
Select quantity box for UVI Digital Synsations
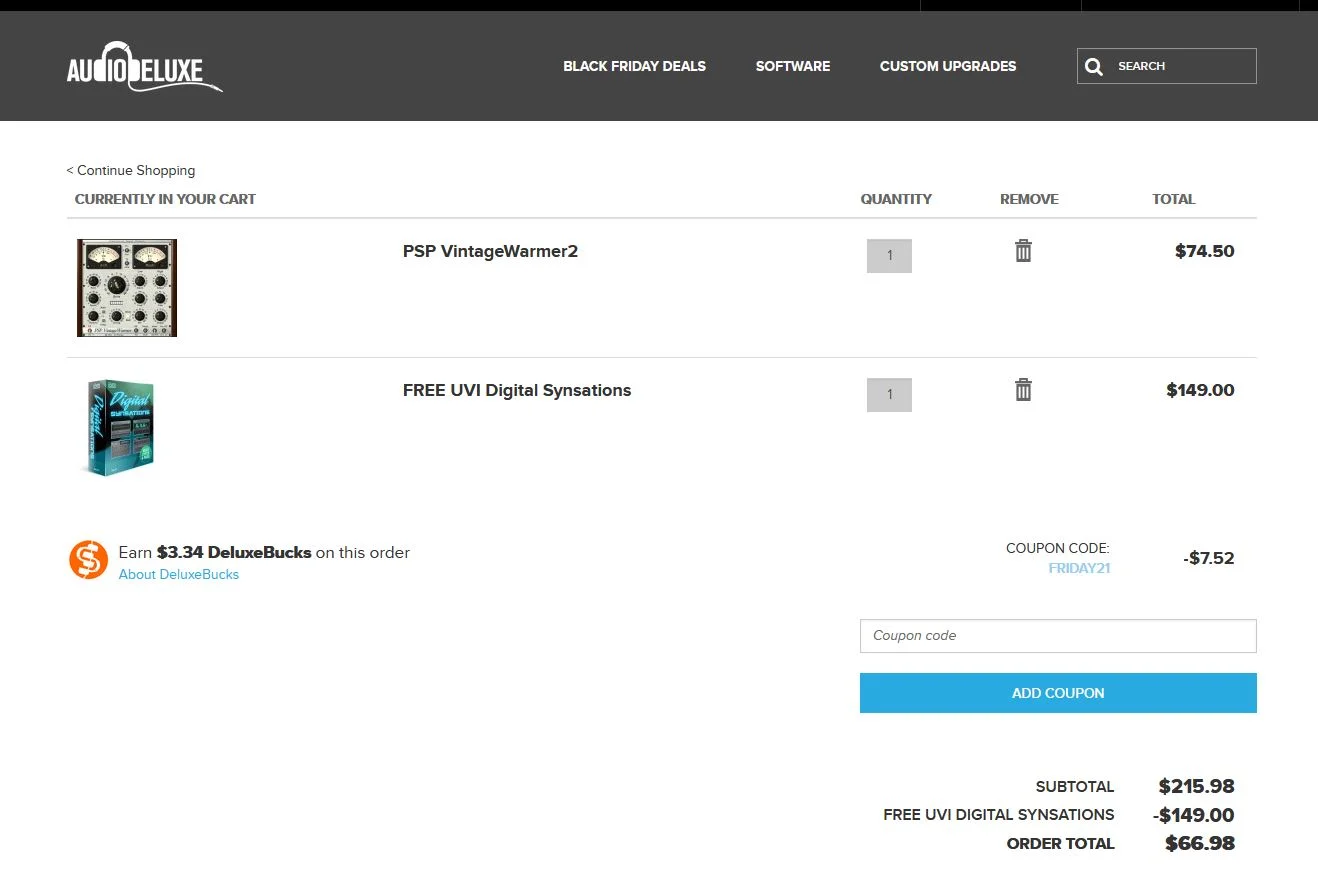click(889, 395)
